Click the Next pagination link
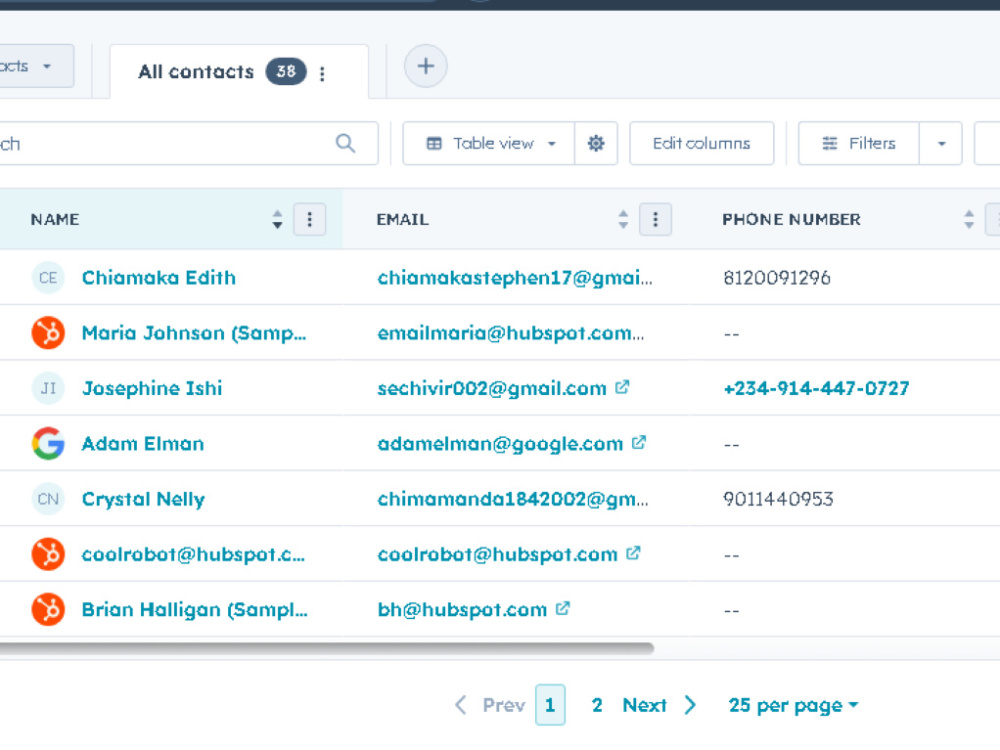The image size is (1000, 750). point(644,705)
